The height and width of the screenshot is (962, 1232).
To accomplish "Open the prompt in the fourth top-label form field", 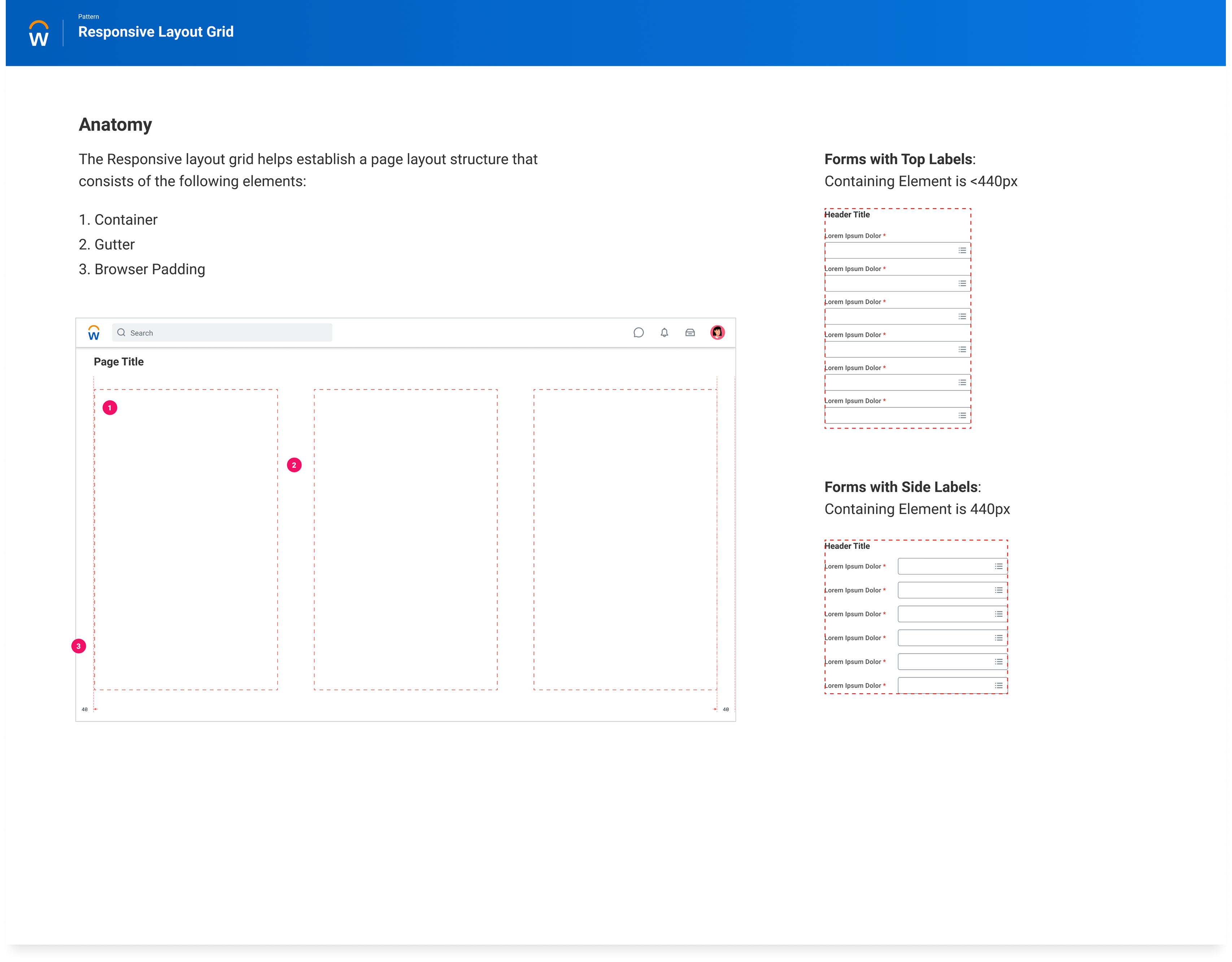I will tap(962, 349).
